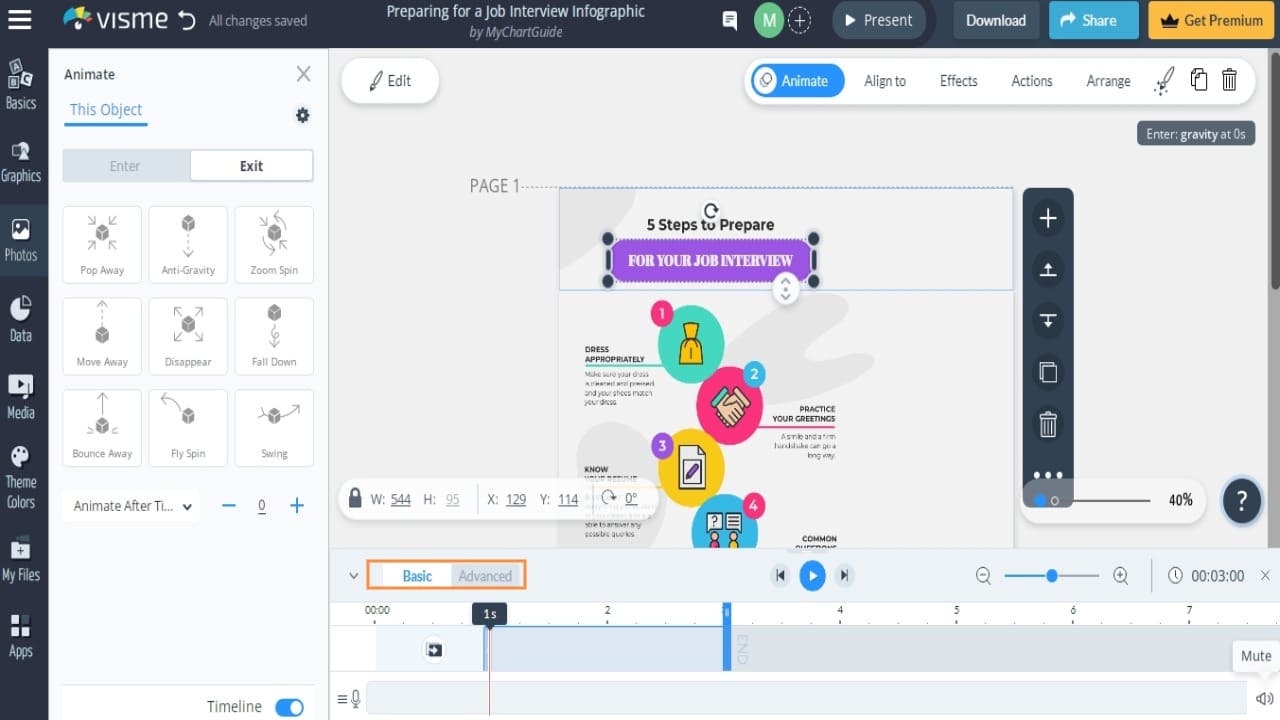Select Swing exit animation
The width and height of the screenshot is (1280, 720).
[x=274, y=428]
